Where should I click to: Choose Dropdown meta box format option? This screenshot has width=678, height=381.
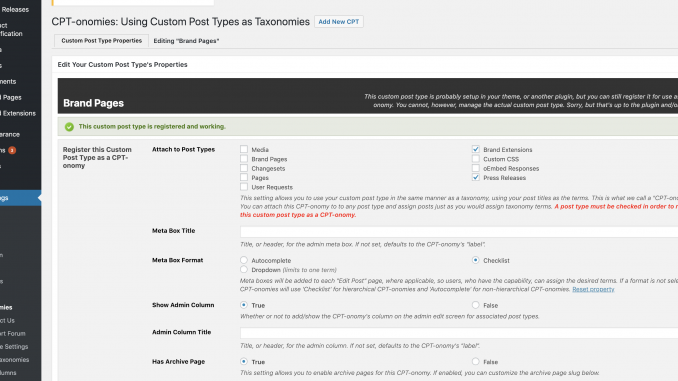(x=244, y=269)
